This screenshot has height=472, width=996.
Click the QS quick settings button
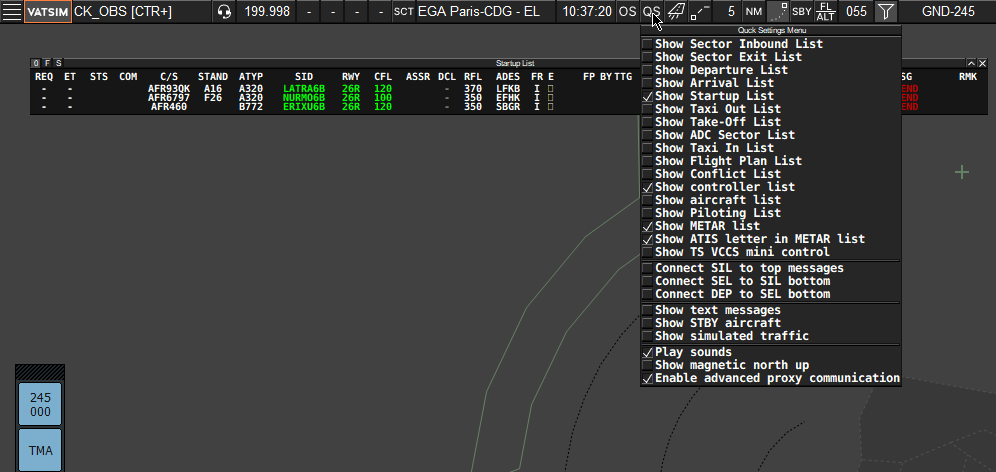click(x=651, y=11)
